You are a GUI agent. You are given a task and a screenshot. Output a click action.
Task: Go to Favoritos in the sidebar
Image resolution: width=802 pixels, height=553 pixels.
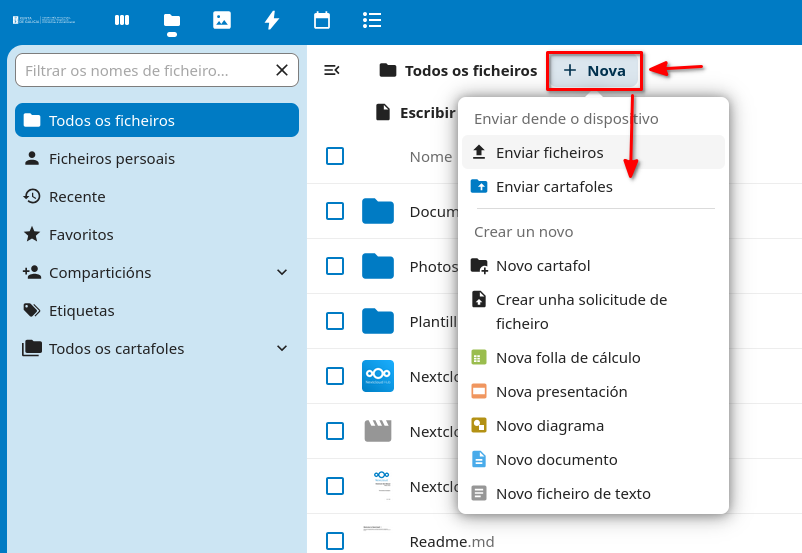click(81, 234)
